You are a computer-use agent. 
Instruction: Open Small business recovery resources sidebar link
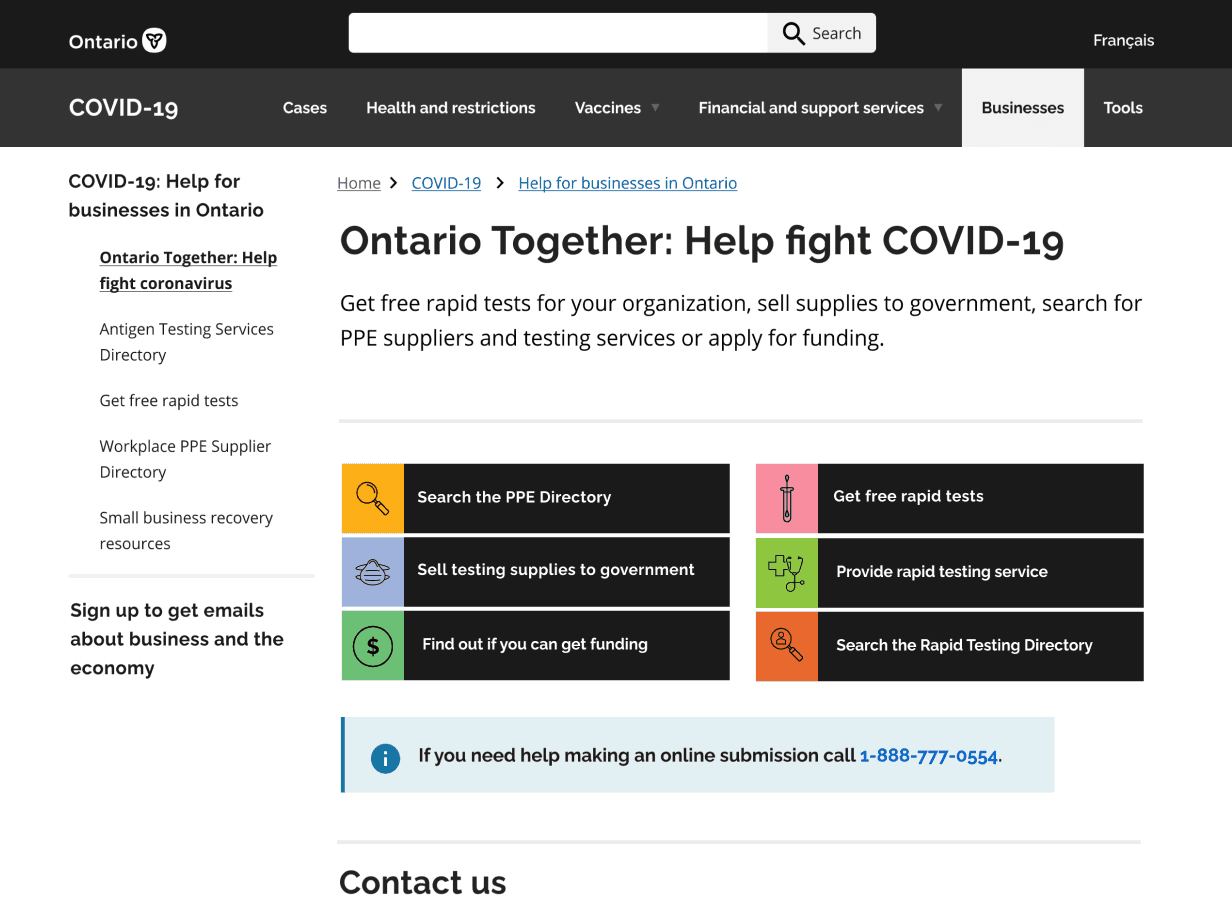[x=186, y=531]
